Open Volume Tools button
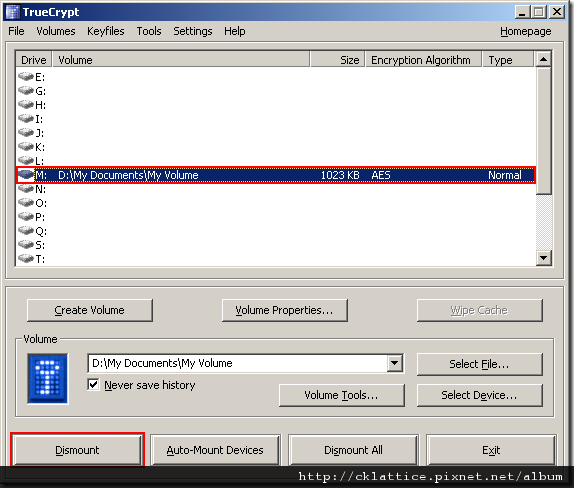 pos(342,395)
